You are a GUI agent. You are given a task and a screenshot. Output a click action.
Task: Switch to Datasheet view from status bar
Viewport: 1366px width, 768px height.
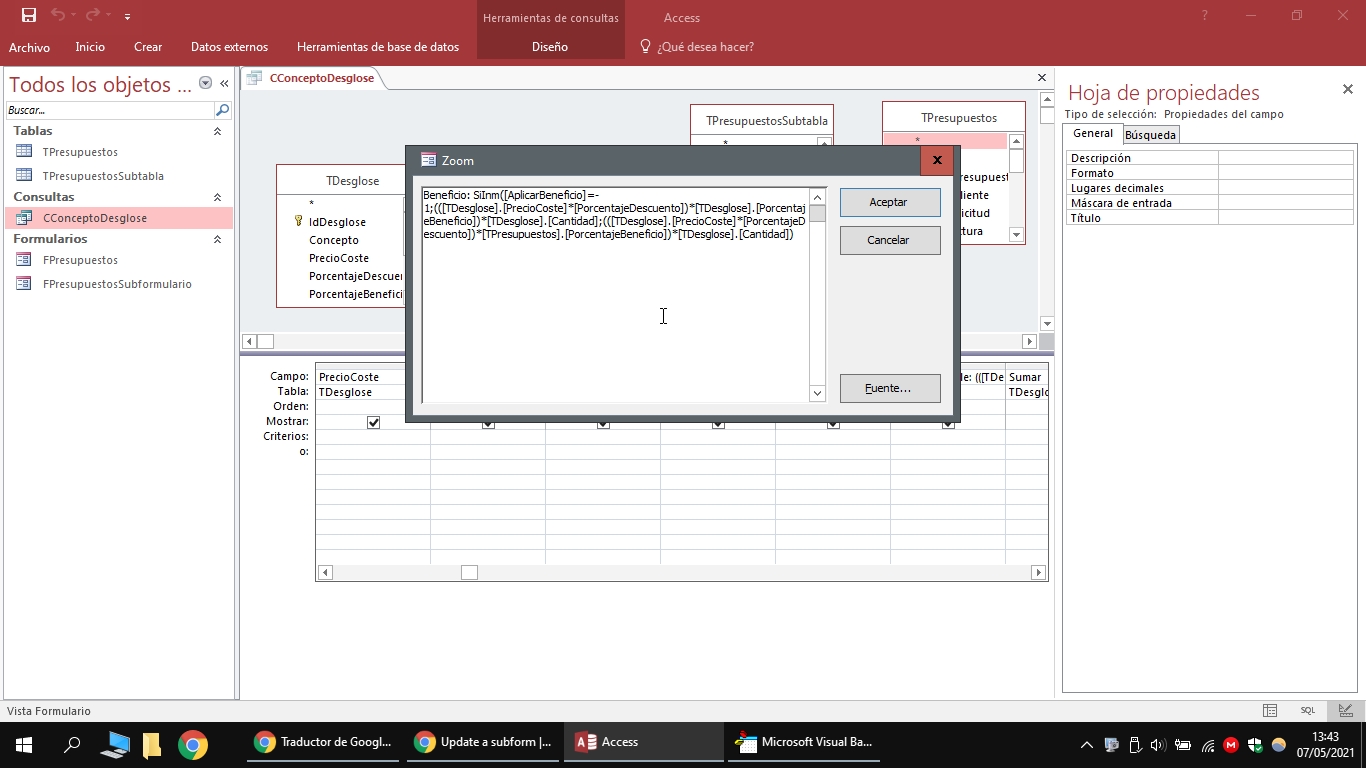[1270, 710]
